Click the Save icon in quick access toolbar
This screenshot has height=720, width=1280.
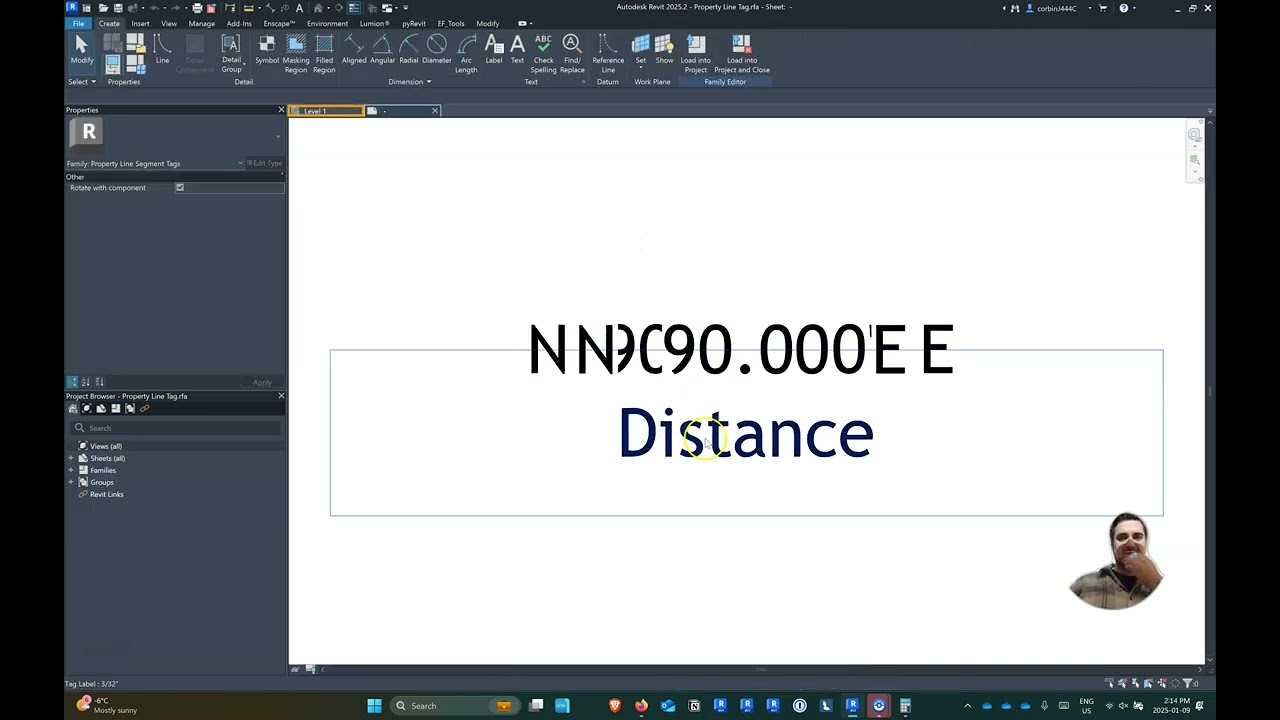click(118, 8)
